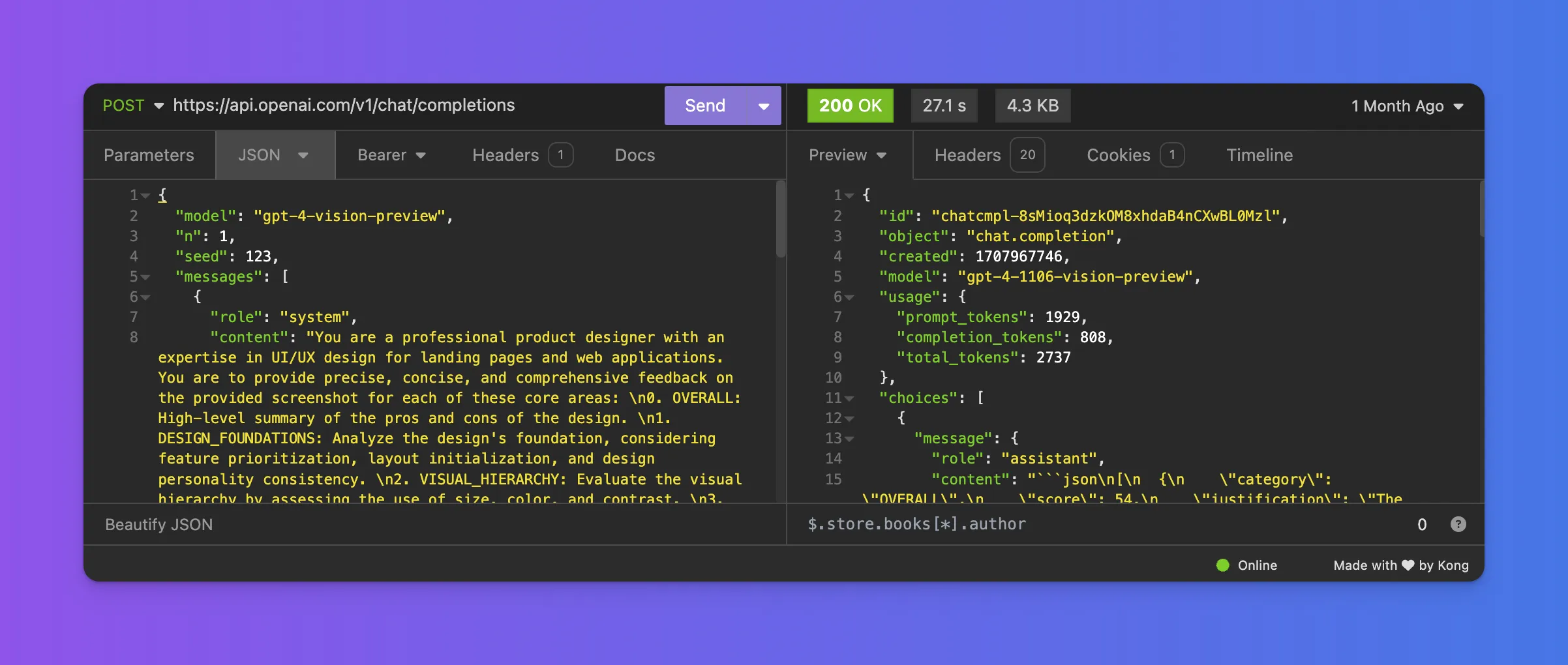Click the "system" role value

click(x=314, y=317)
